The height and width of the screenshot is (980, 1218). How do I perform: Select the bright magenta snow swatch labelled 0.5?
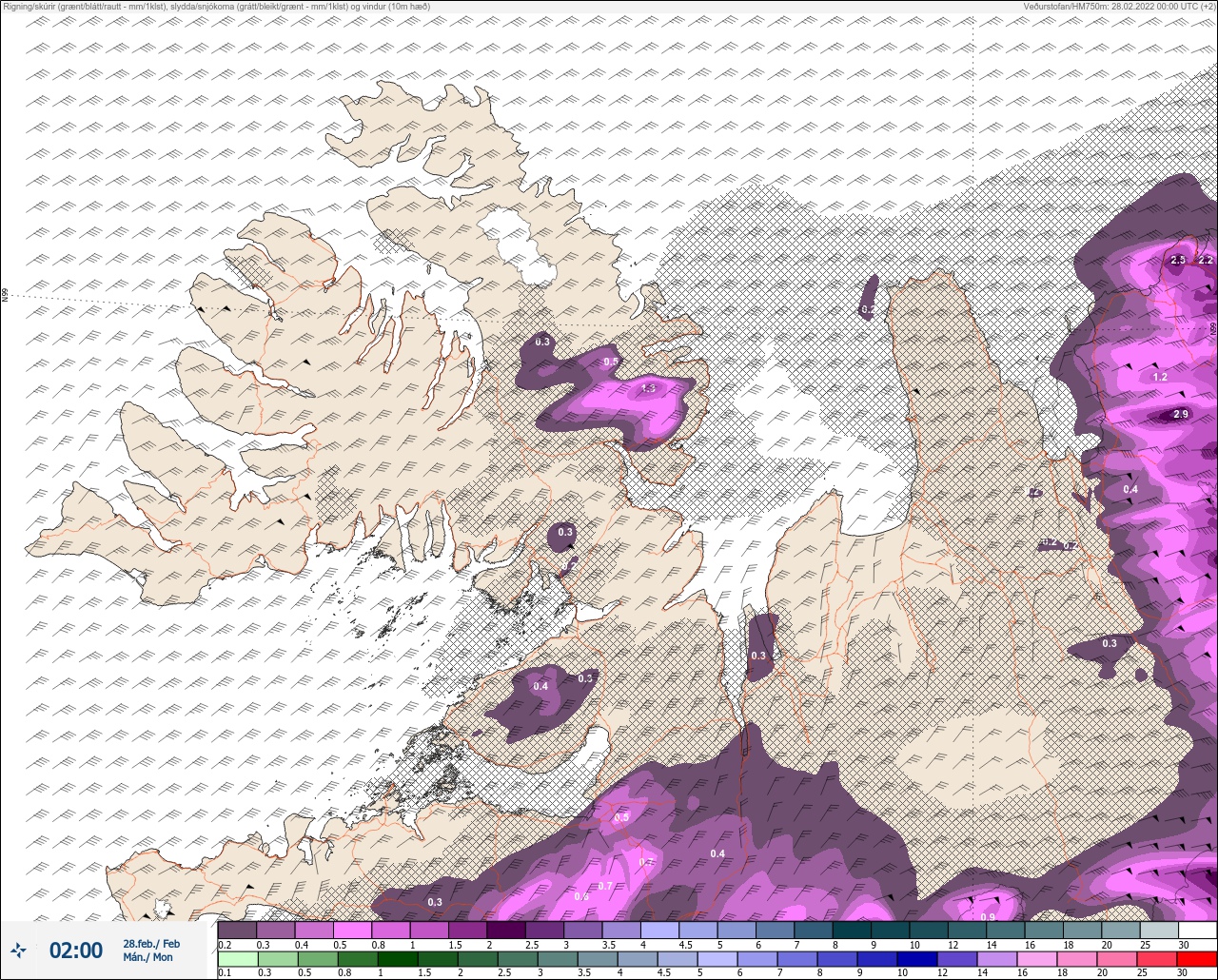coord(352,930)
